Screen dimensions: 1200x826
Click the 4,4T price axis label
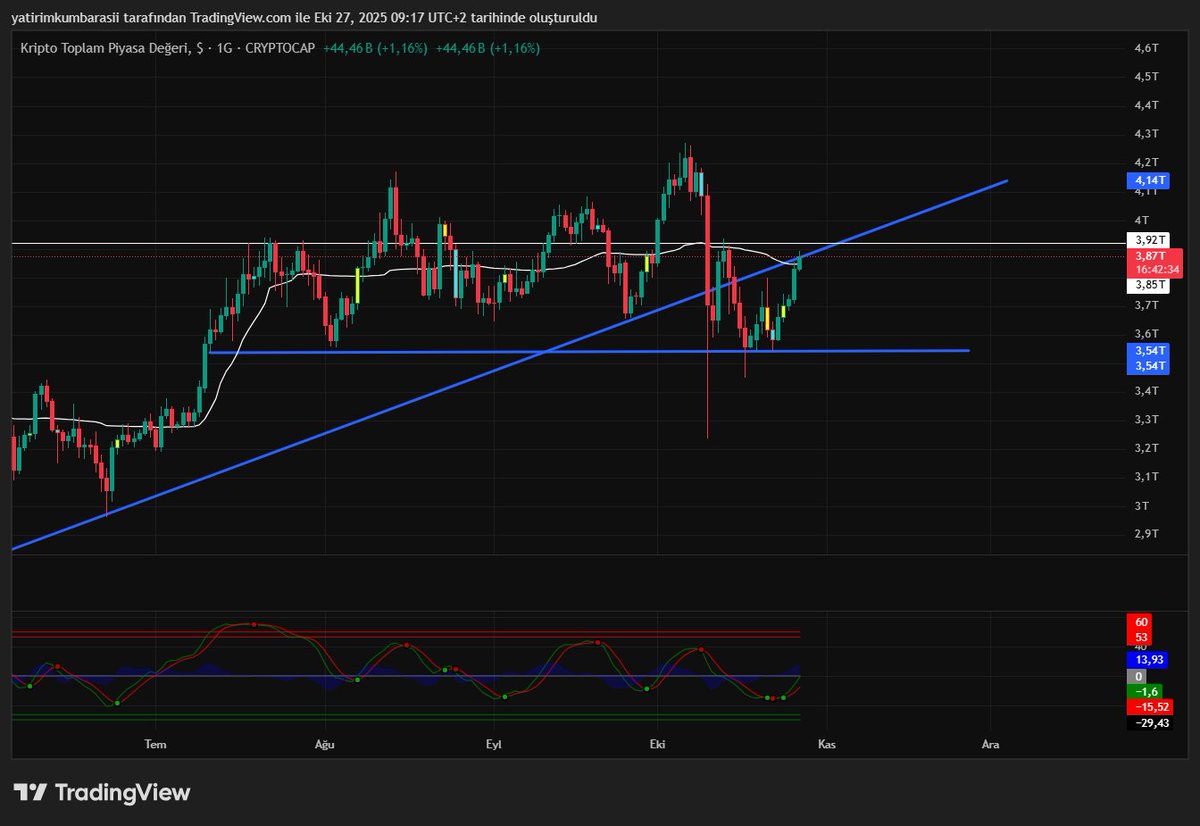[1146, 105]
